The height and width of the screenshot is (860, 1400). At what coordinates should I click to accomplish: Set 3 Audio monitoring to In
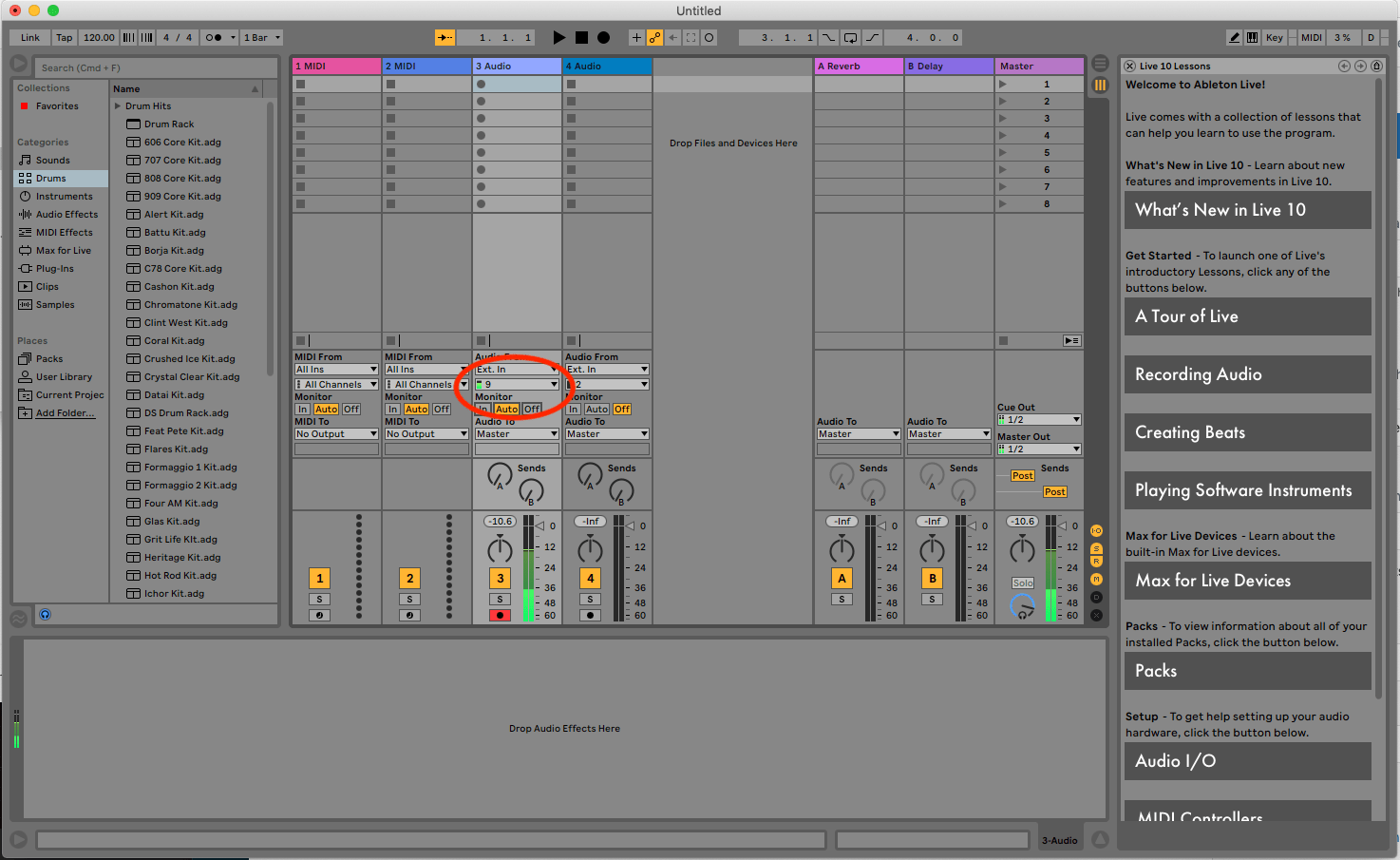coord(482,409)
